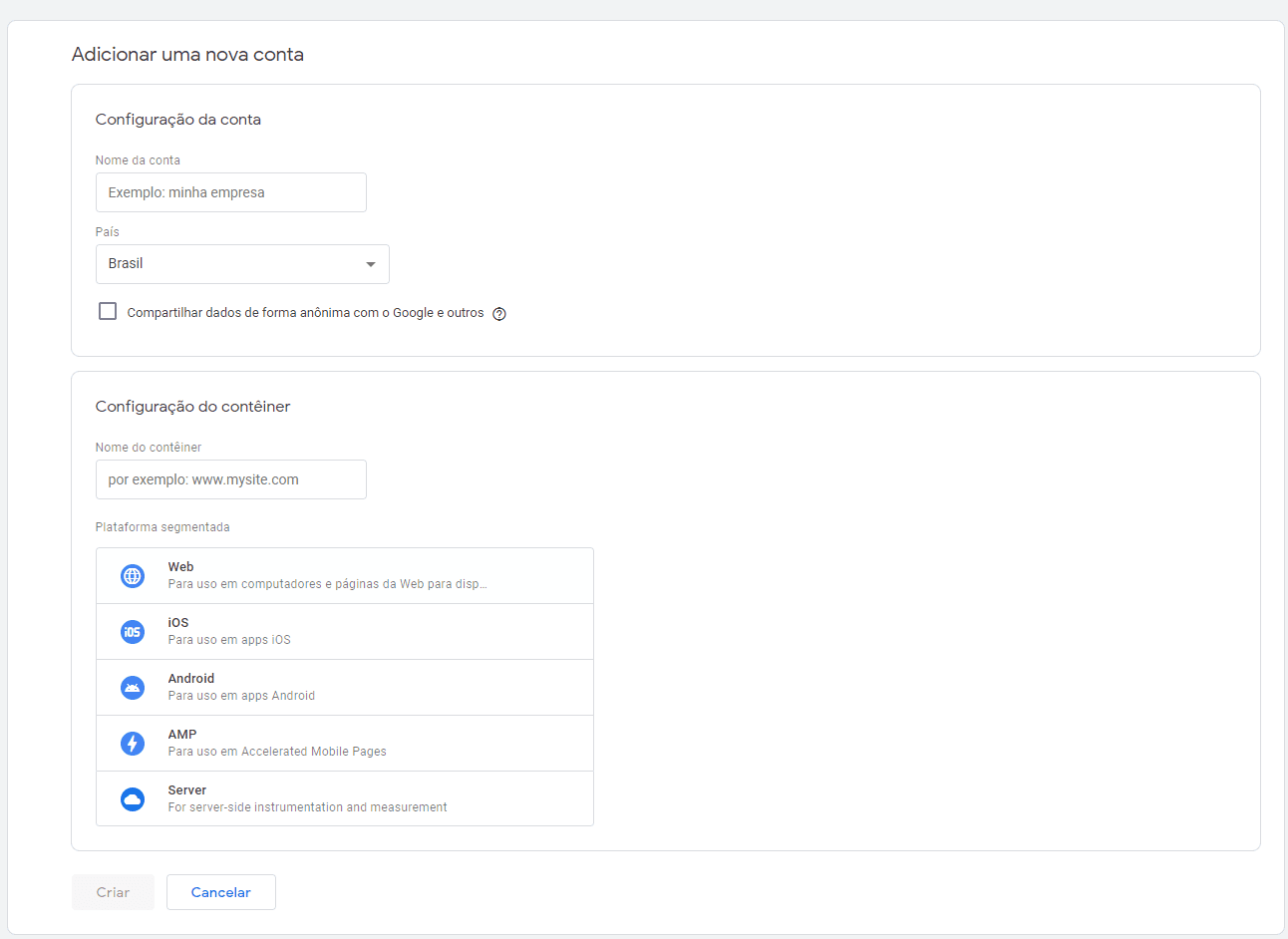Enable the Compartilhar dados de forma anônima checkbox
1288x939 pixels.
(108, 311)
